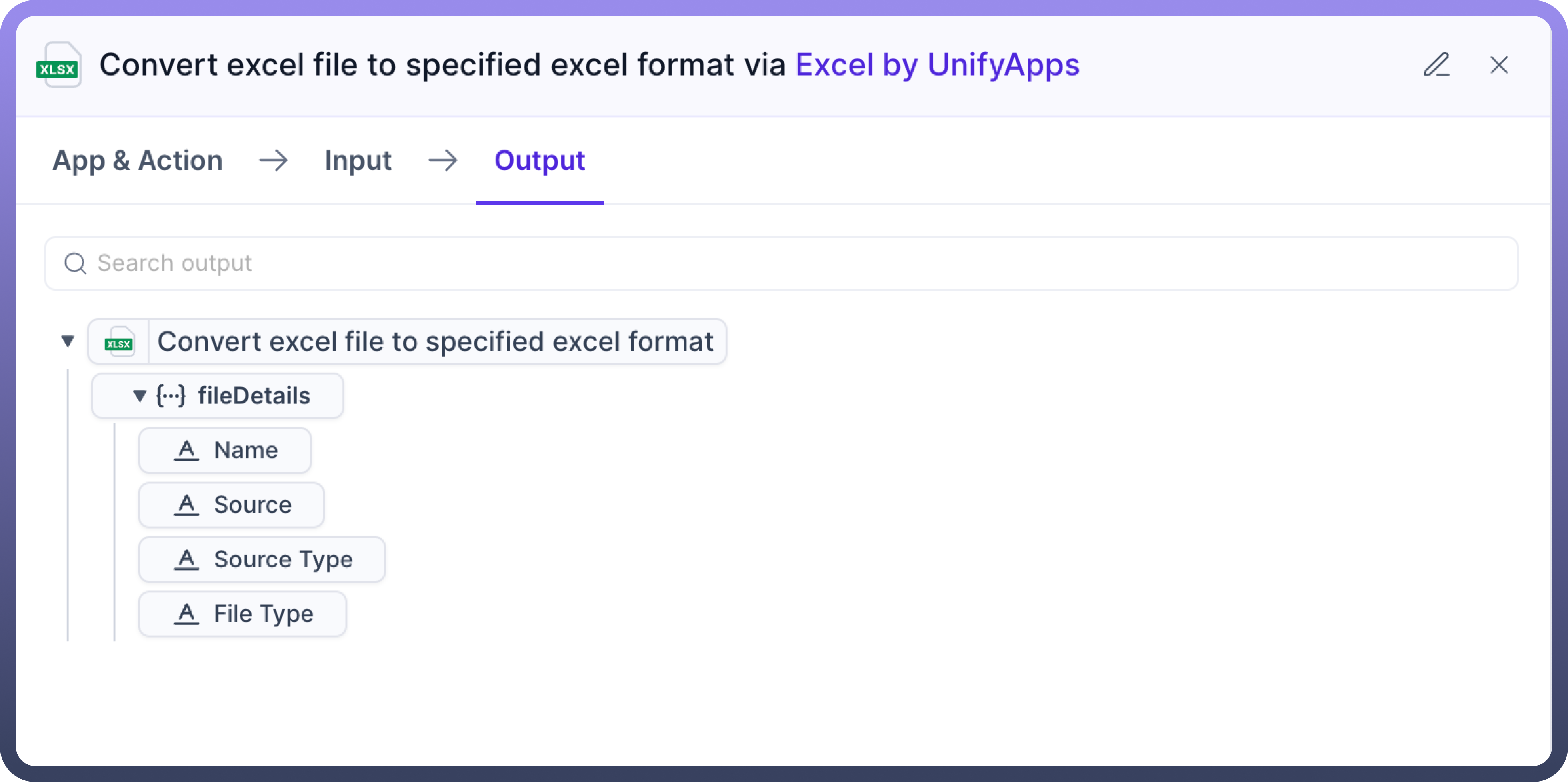Click the text-type icon beside File Type
The height and width of the screenshot is (782, 1568).
click(186, 613)
